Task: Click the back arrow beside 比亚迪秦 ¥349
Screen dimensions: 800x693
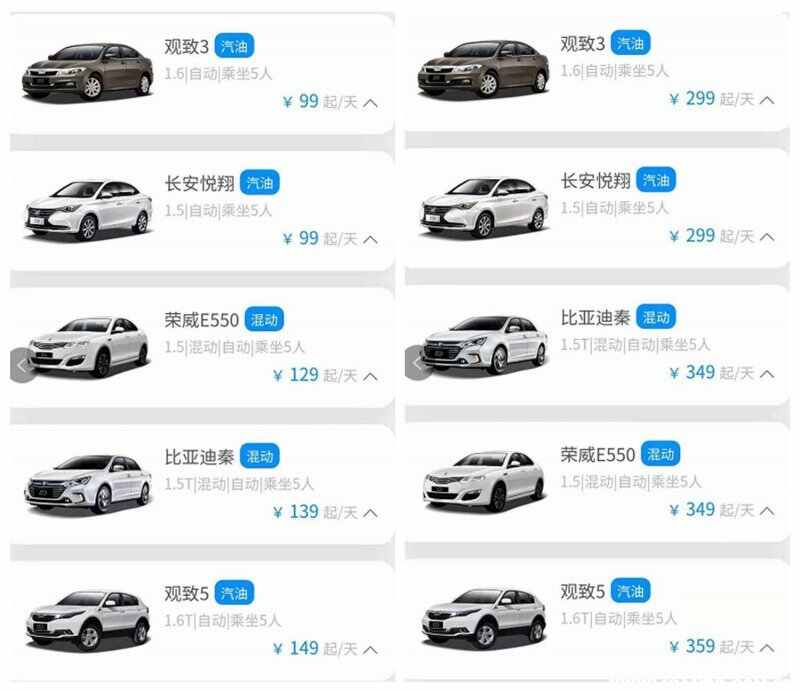Action: [x=418, y=363]
